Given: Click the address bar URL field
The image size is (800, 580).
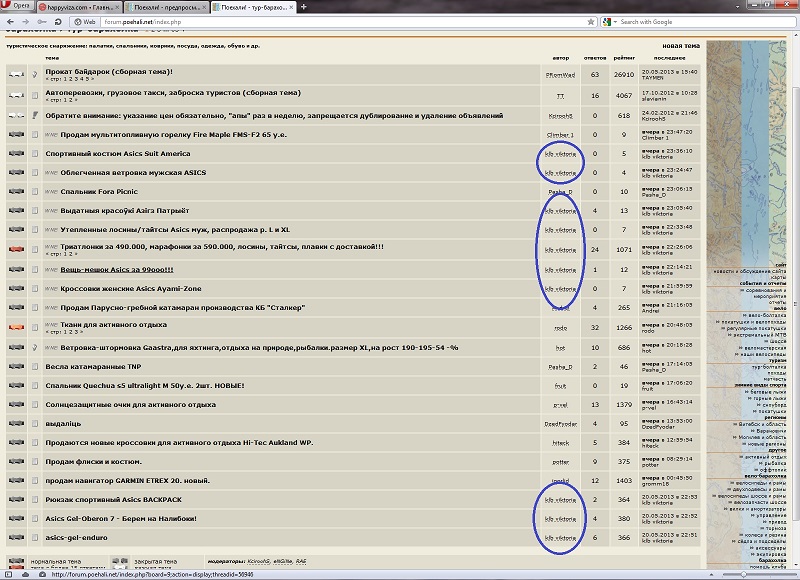Looking at the screenshot, I should [x=342, y=22].
